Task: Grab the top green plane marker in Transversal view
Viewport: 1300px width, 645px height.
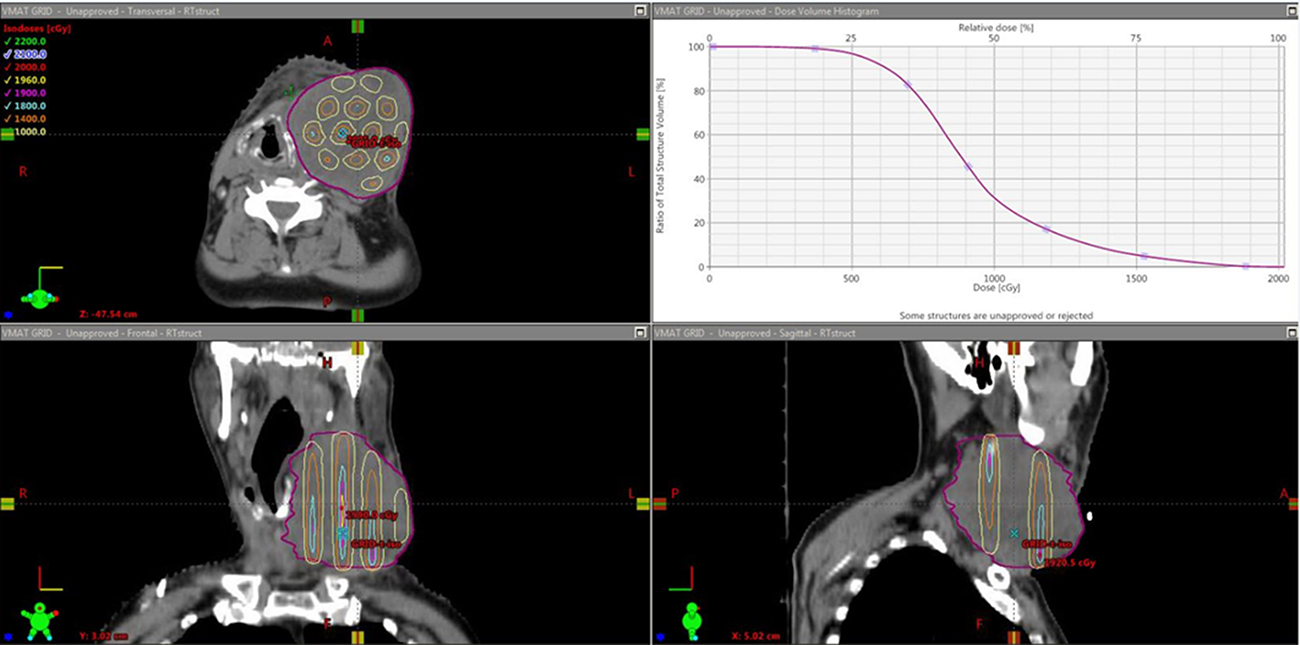Action: click(356, 26)
